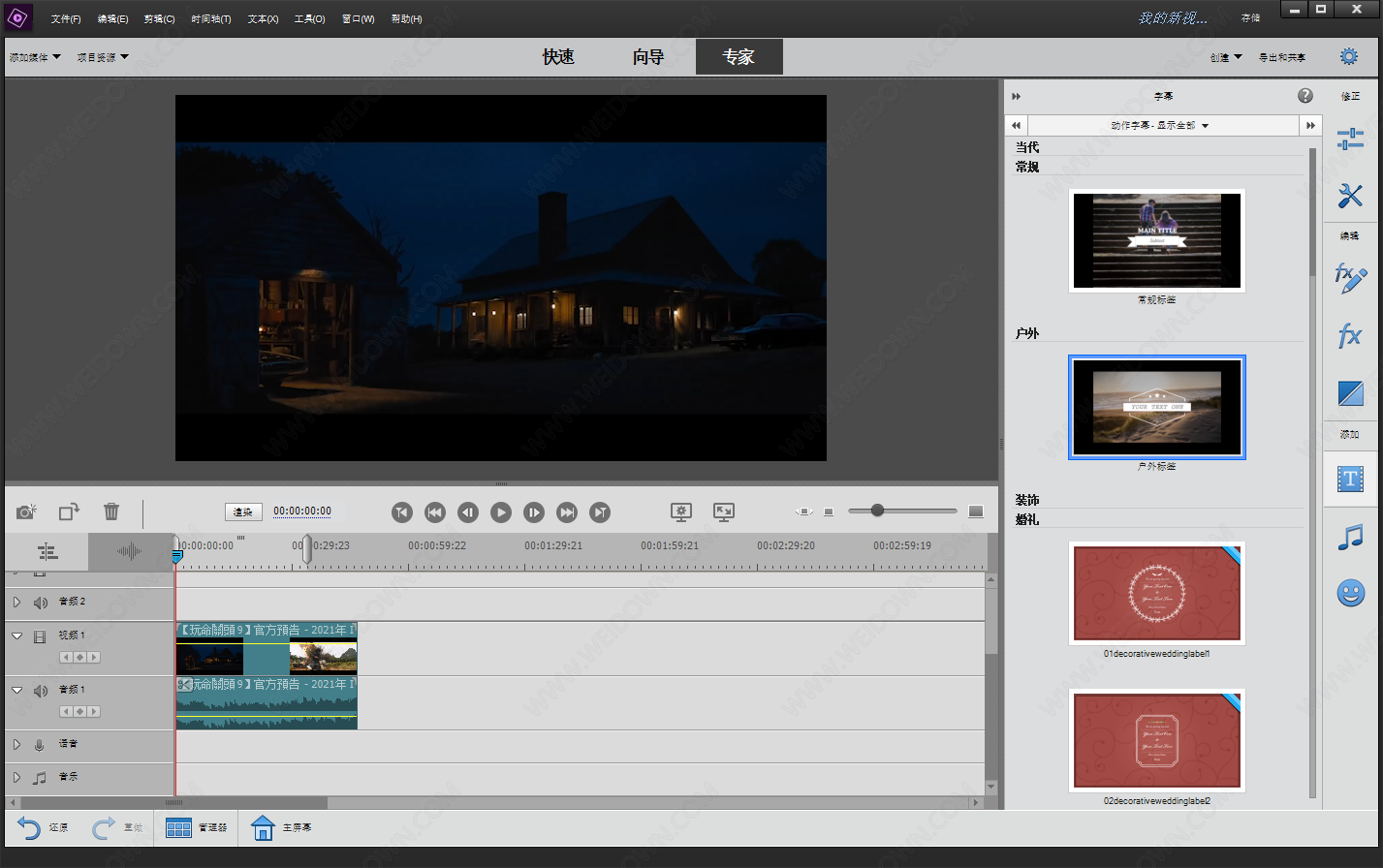This screenshot has height=868, width=1383.
Task: Play the video preview
Action: tap(501, 511)
